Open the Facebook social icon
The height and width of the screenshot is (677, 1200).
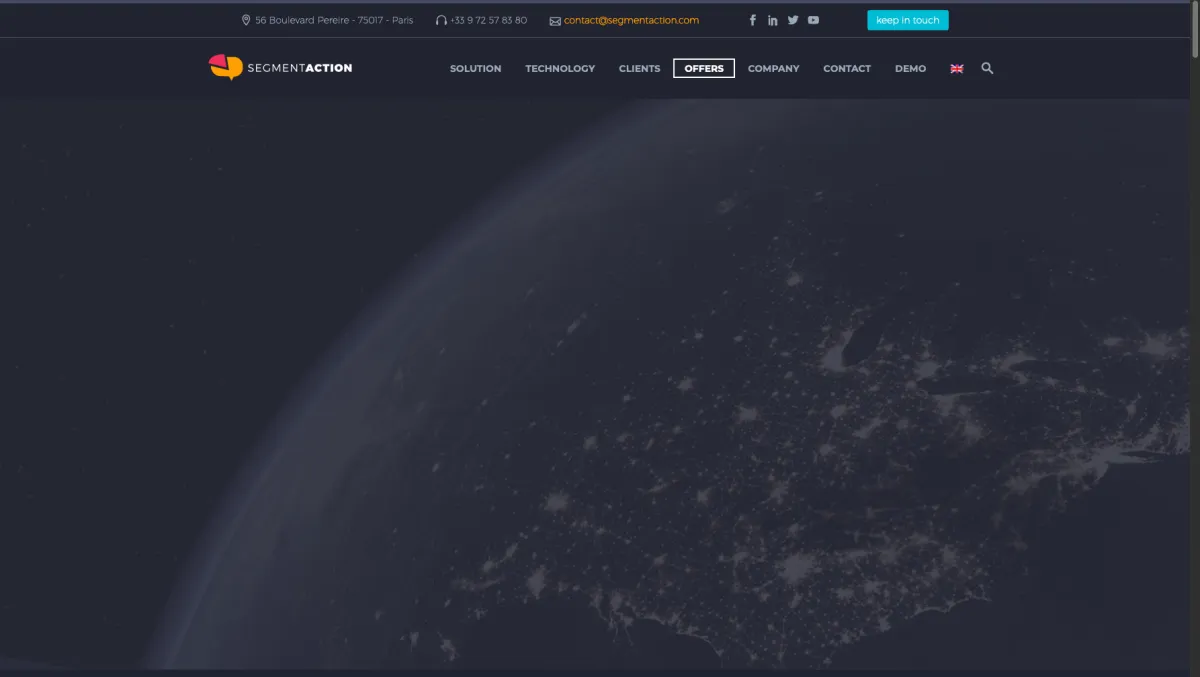(x=753, y=20)
